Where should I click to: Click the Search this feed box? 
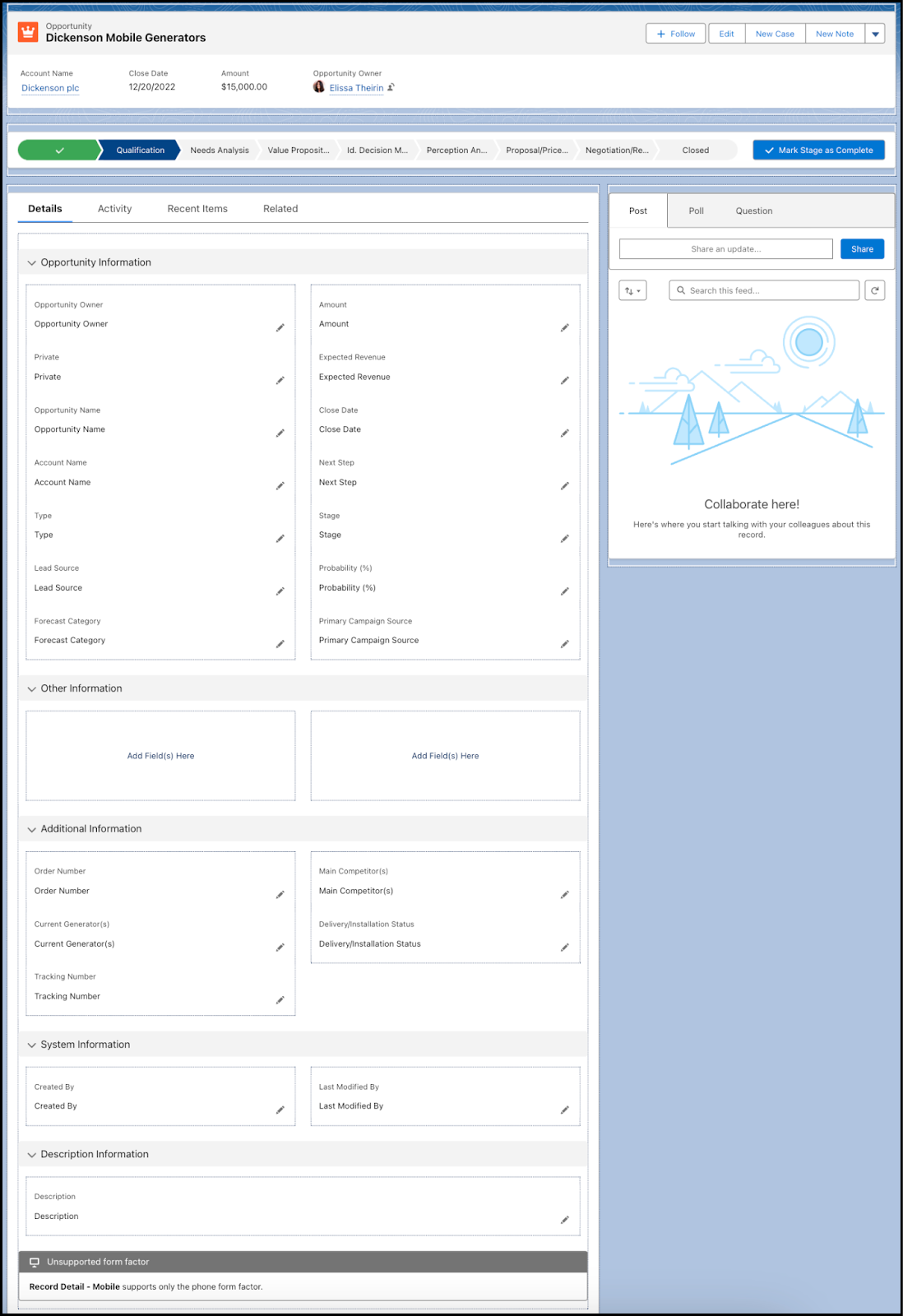pyautogui.click(x=765, y=290)
